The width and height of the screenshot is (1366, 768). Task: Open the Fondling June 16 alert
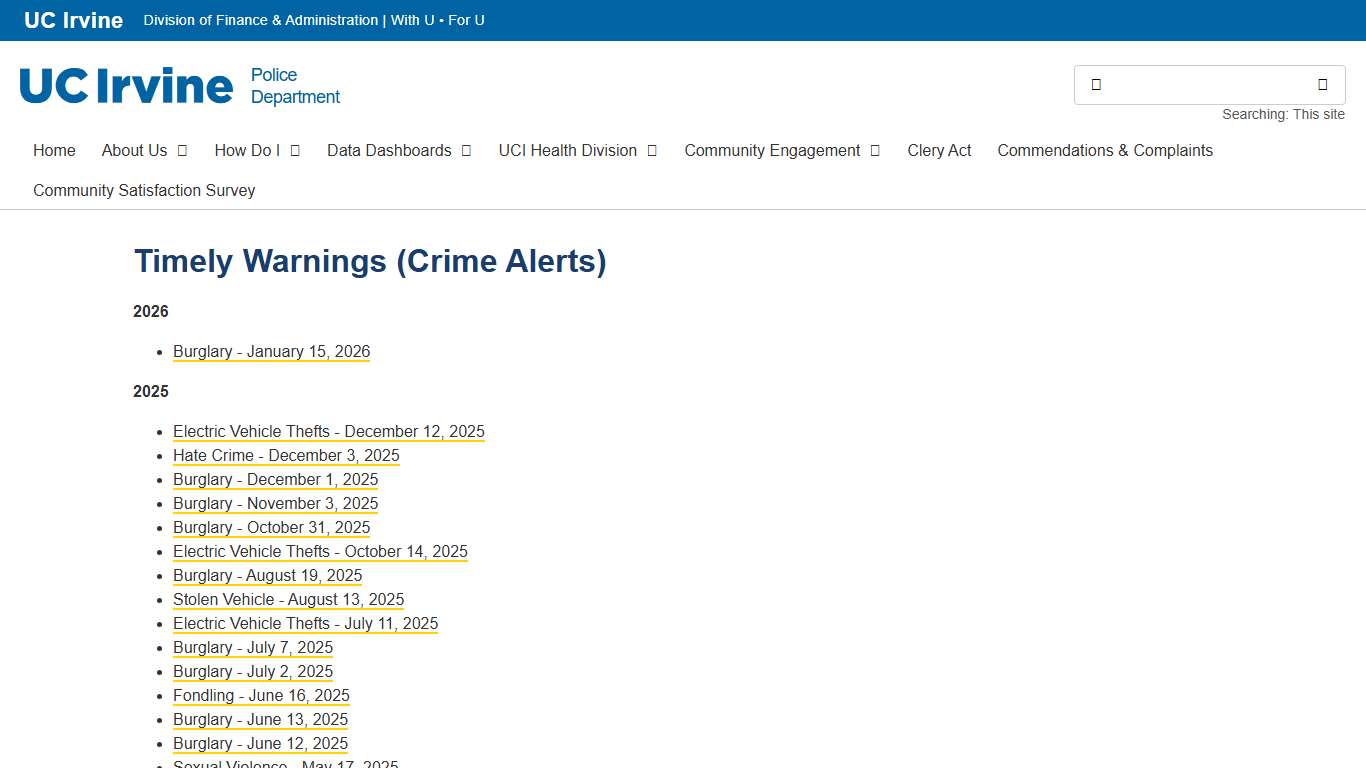(261, 695)
